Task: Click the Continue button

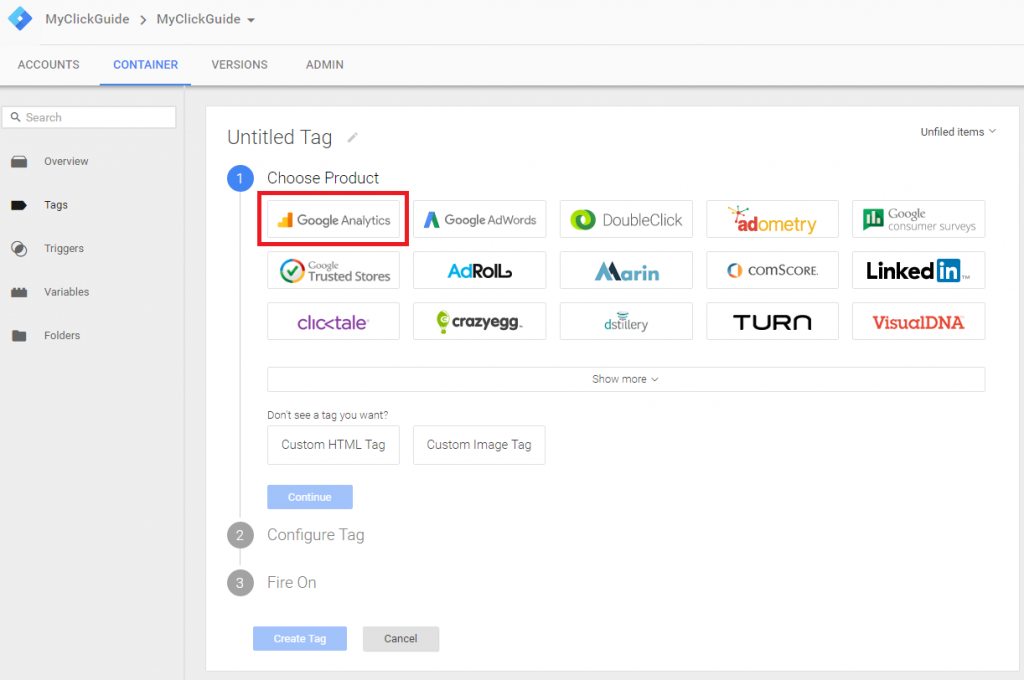Action: 310,497
